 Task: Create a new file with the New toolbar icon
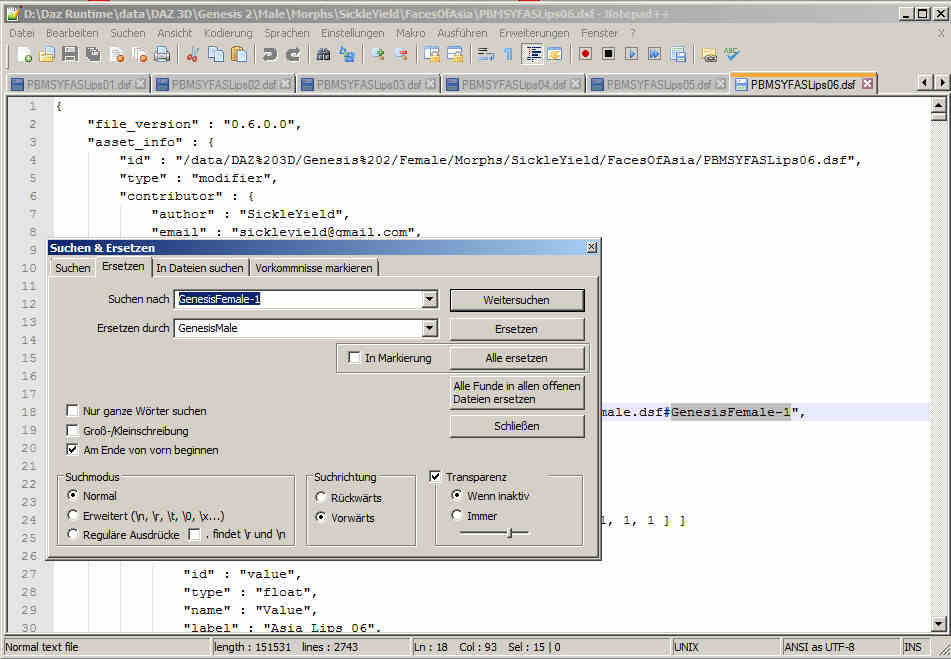point(25,55)
